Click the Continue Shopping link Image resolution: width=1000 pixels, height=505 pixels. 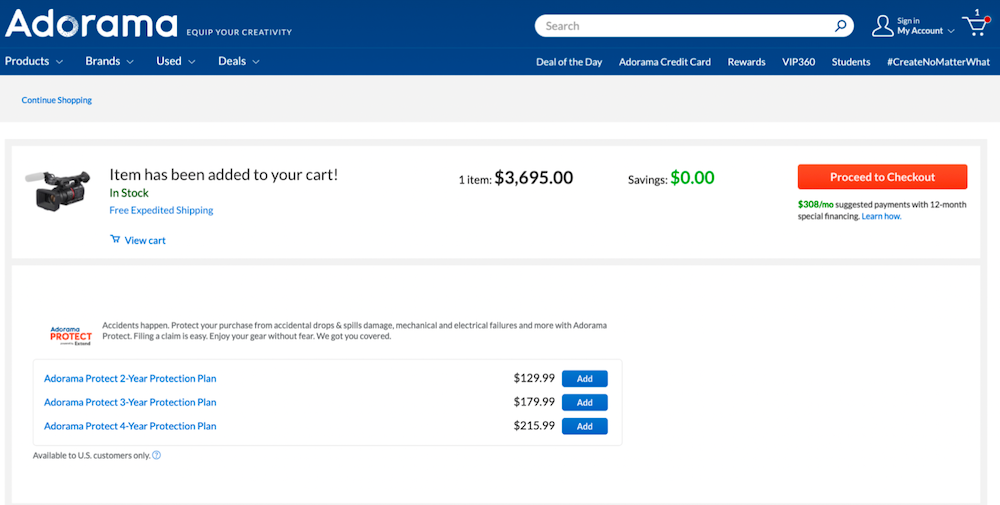[x=57, y=100]
